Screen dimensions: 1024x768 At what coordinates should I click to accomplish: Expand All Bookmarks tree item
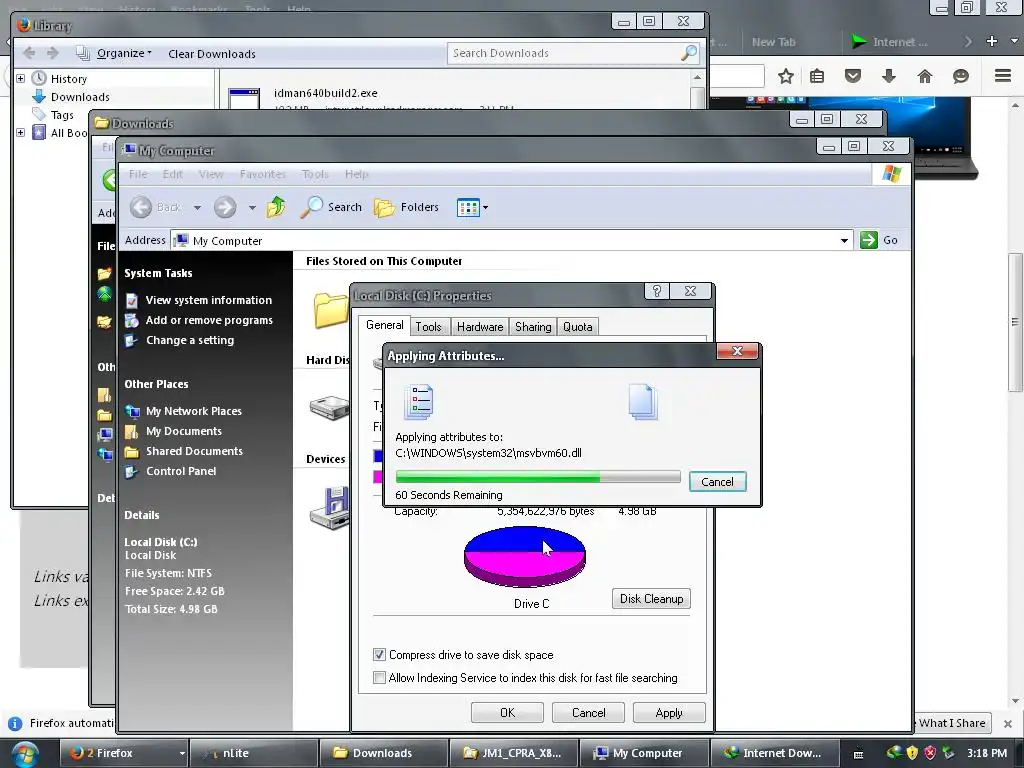tap(20, 133)
